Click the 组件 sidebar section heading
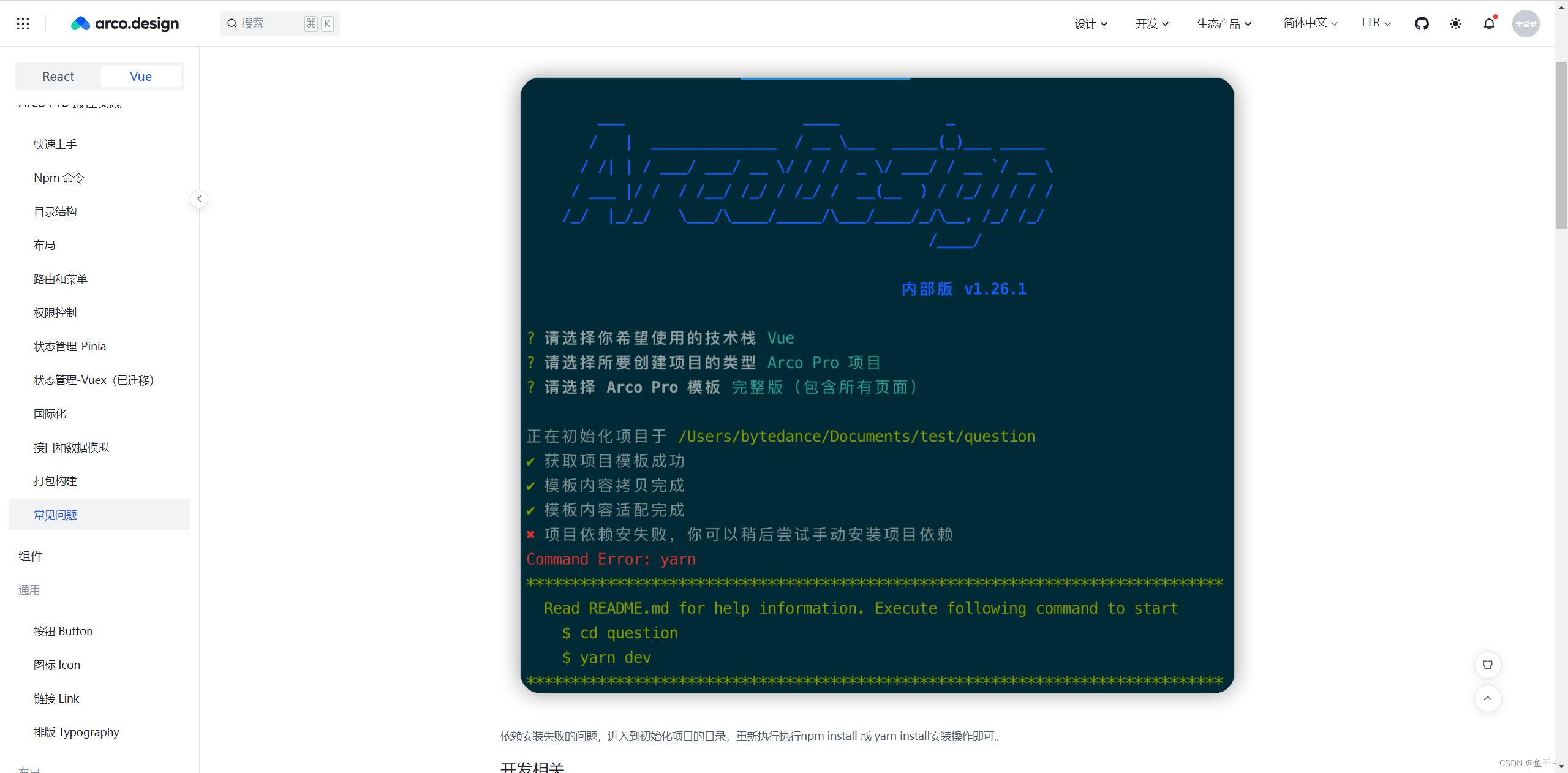Viewport: 1568px width, 773px height. pyautogui.click(x=31, y=556)
